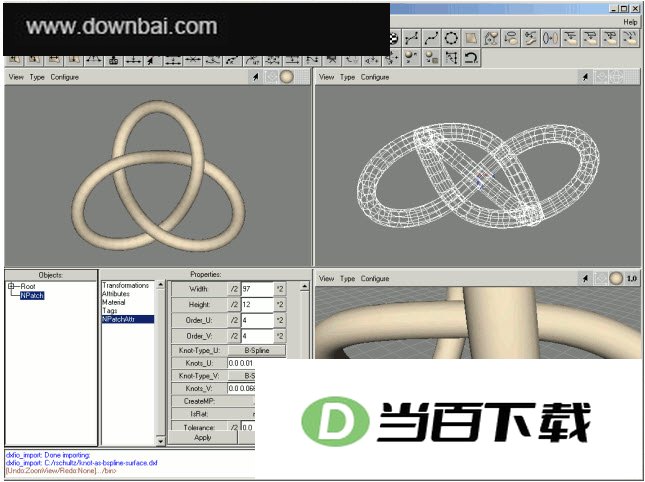Viewport: 645px width, 482px height.
Task: Open the Type menu of the bottom-right view
Action: coord(347,278)
